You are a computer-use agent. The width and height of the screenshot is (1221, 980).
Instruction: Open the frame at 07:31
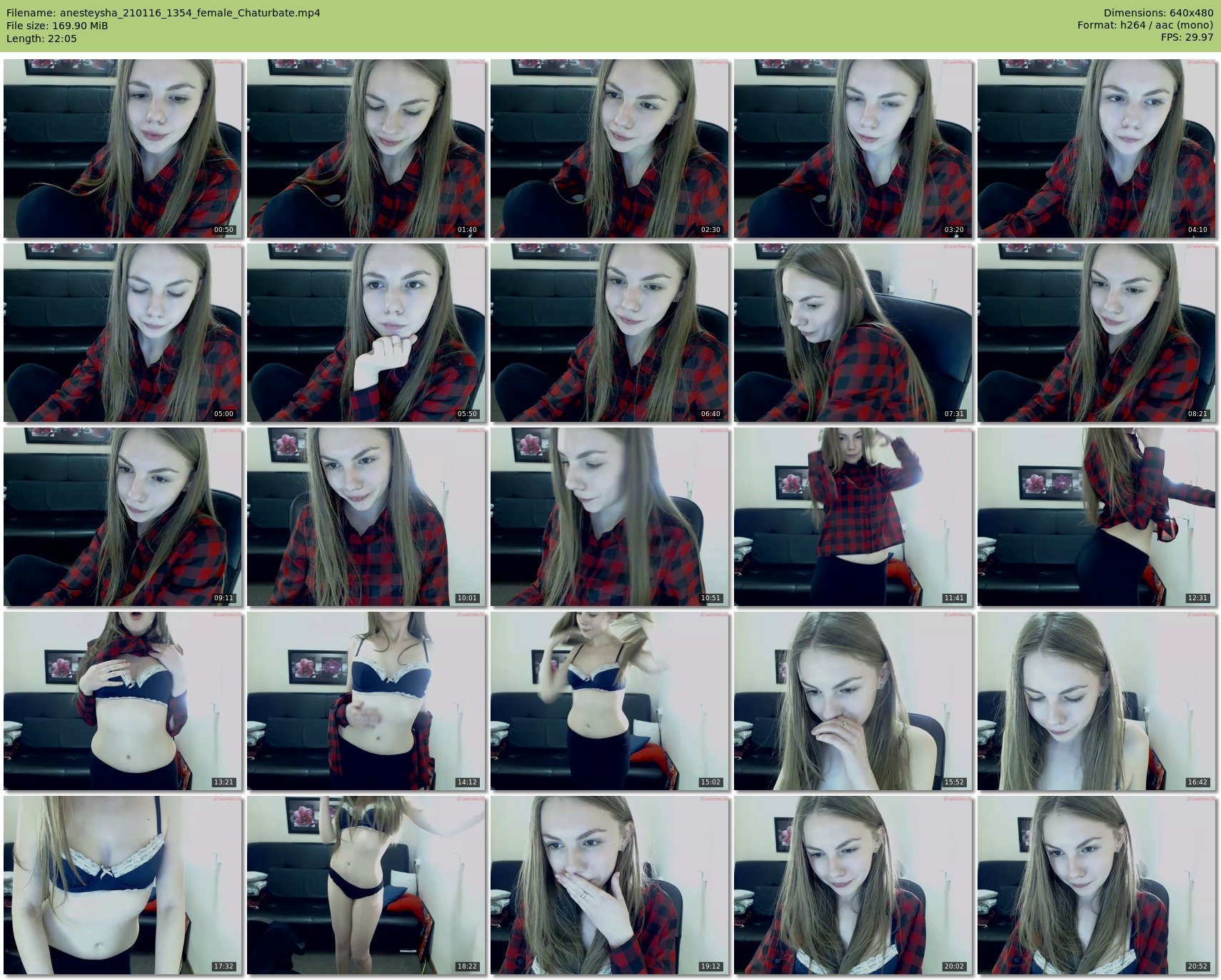pos(853,333)
